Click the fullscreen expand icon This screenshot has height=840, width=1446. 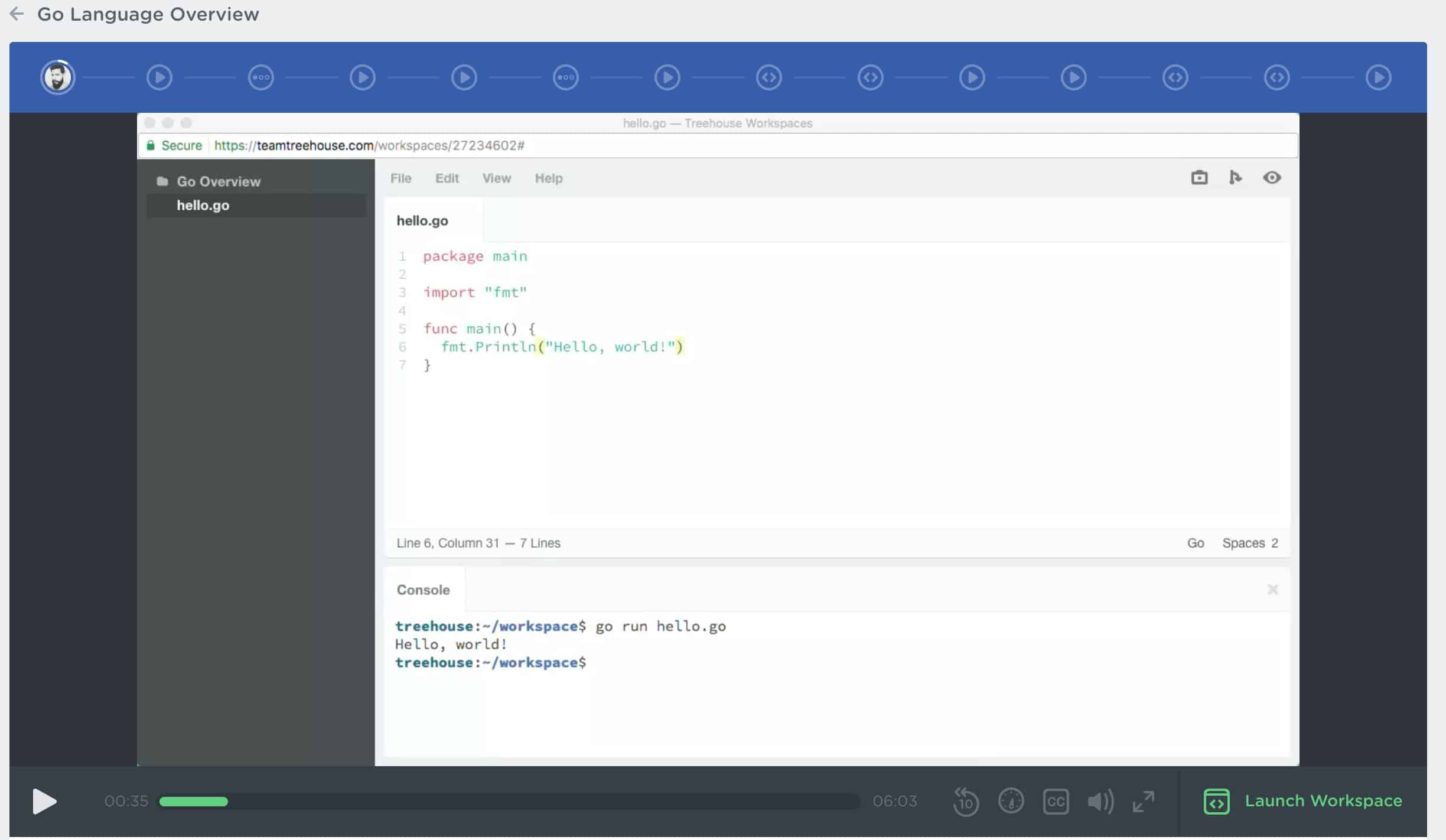(1143, 799)
